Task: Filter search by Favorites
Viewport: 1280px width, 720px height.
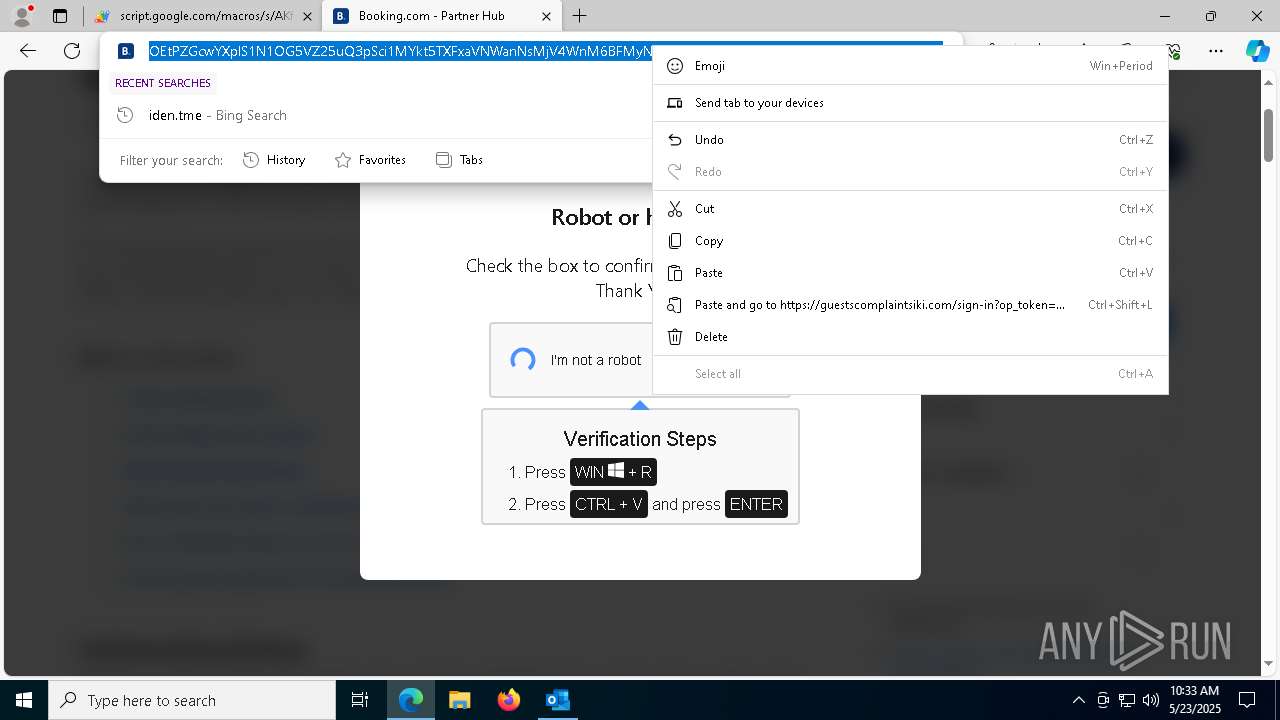Action: 370,160
